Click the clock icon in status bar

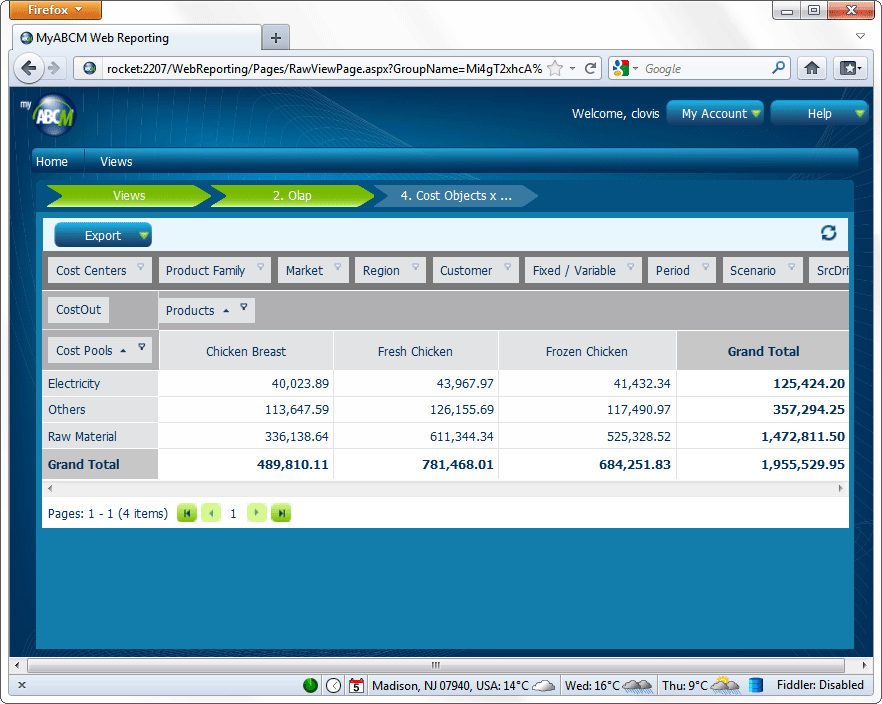334,685
